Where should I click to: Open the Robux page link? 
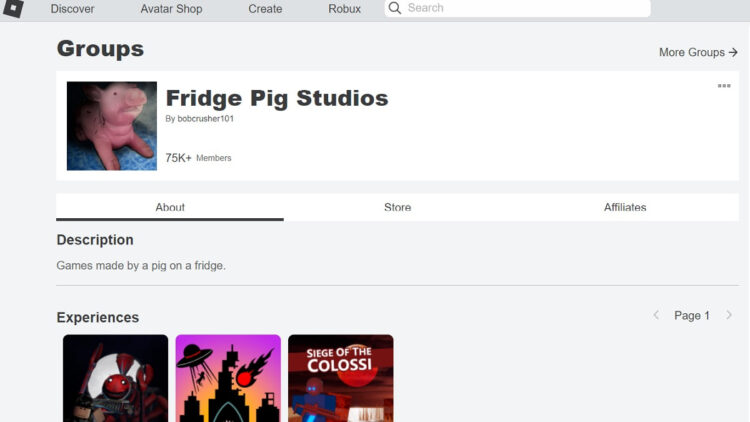click(x=345, y=9)
